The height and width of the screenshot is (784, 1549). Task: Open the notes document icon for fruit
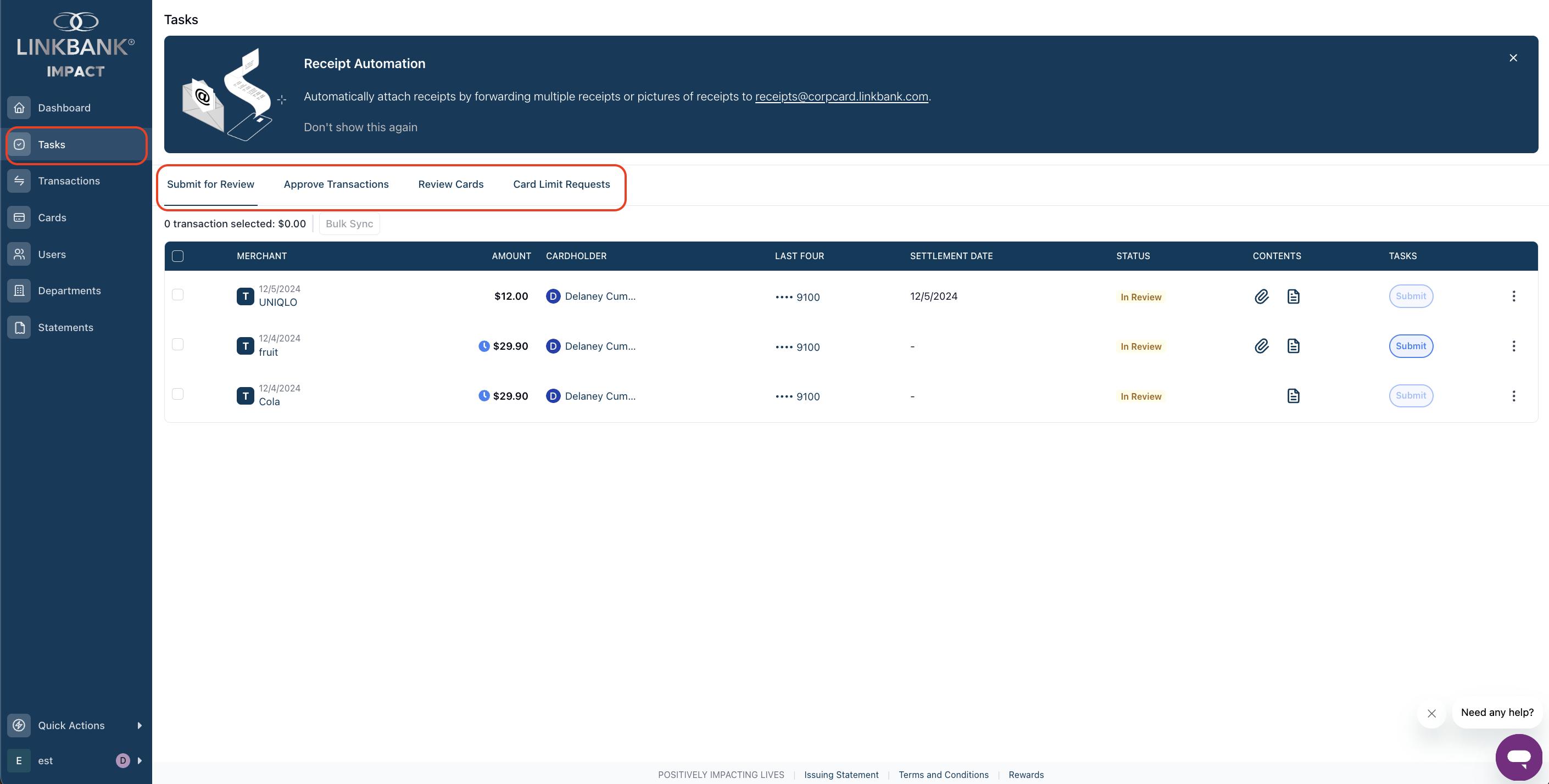click(x=1294, y=346)
